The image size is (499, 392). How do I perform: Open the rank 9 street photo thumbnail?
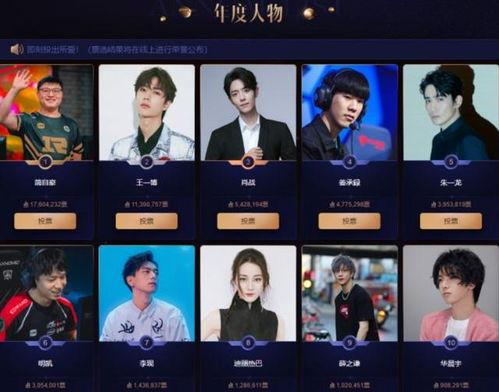(349, 293)
